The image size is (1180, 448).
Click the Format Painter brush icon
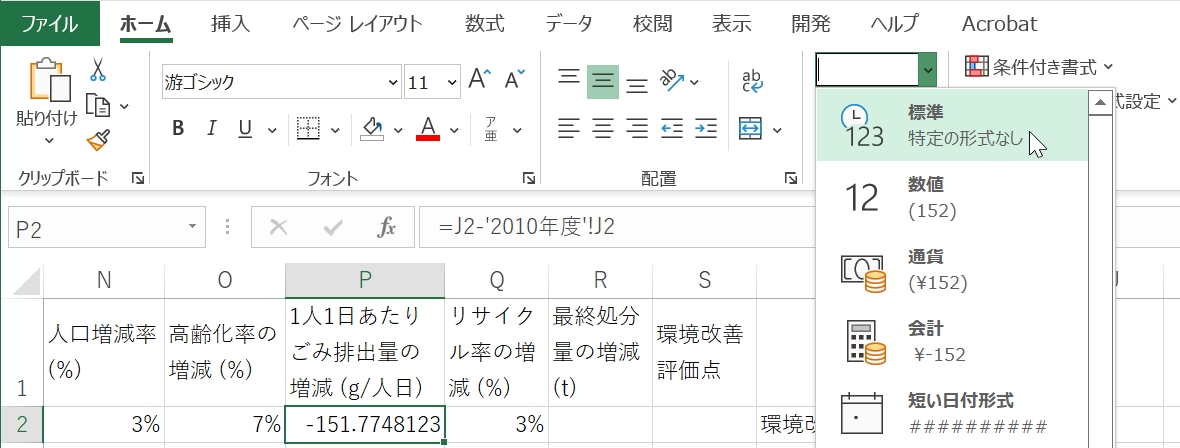coord(98,141)
